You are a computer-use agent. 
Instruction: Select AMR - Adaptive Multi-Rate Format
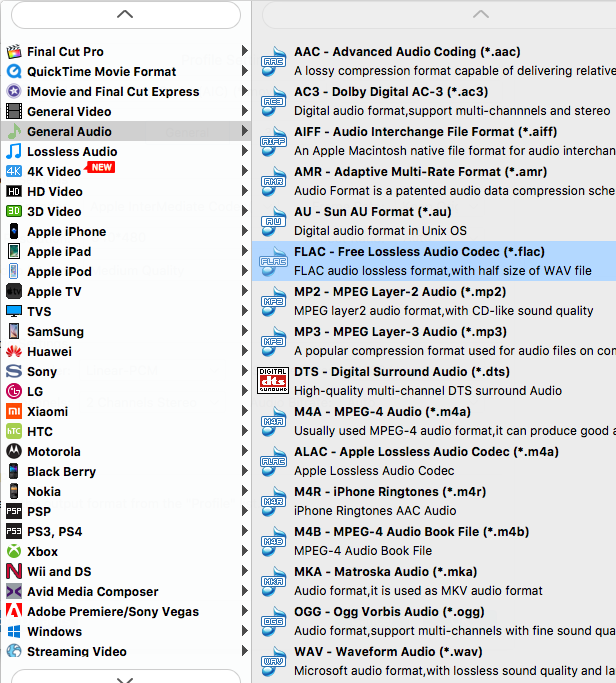click(434, 181)
